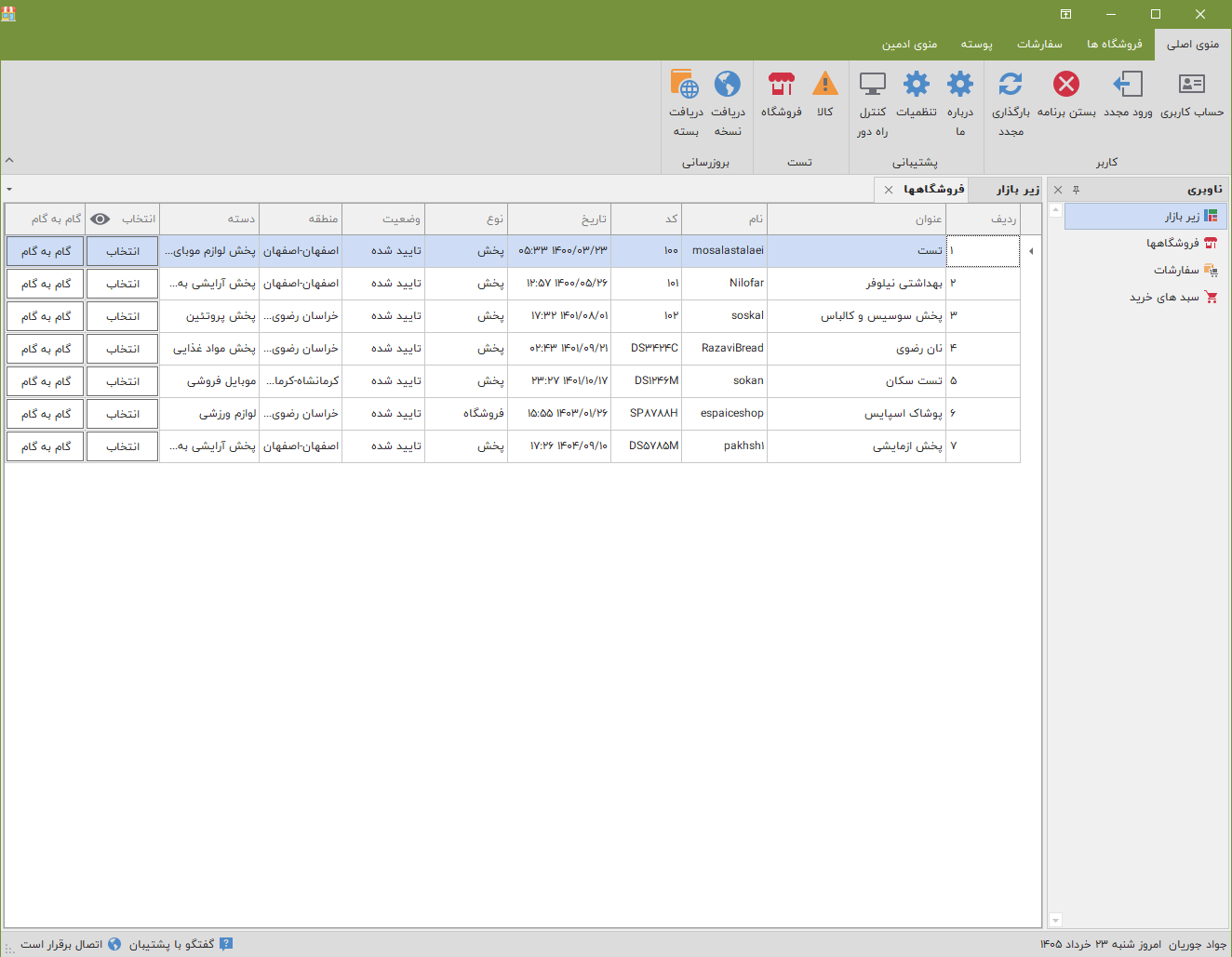
Task: Click the eye icon in grid header
Action: click(x=100, y=219)
